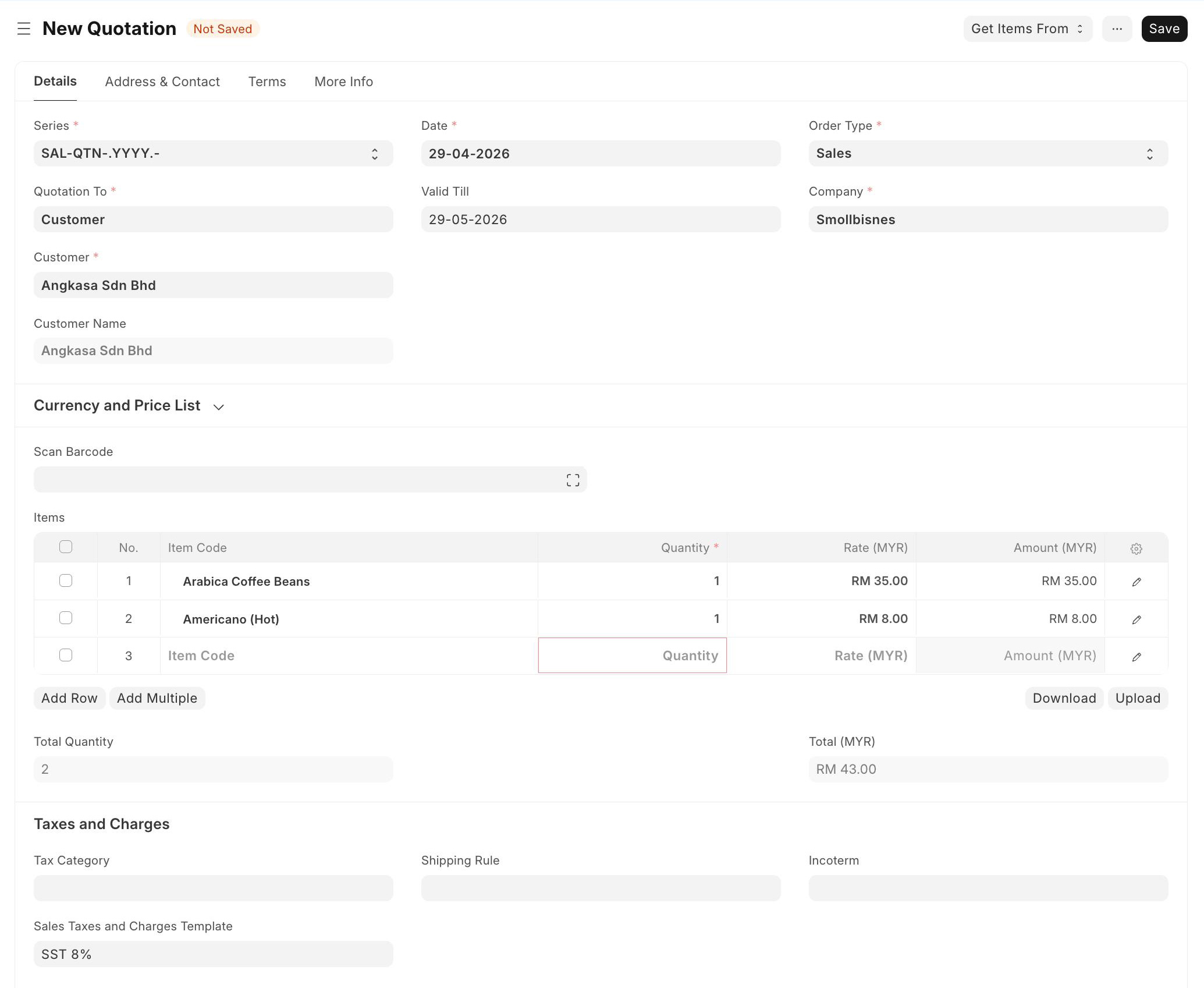Image resolution: width=1204 pixels, height=988 pixels.
Task: Open the sidebar hamburger menu
Action: click(23, 29)
